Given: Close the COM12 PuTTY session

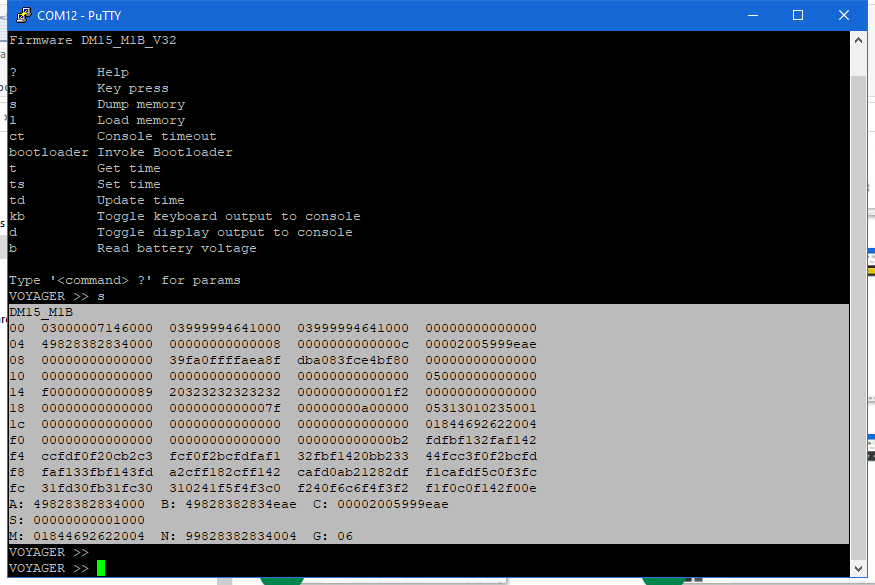Looking at the screenshot, I should coord(843,15).
